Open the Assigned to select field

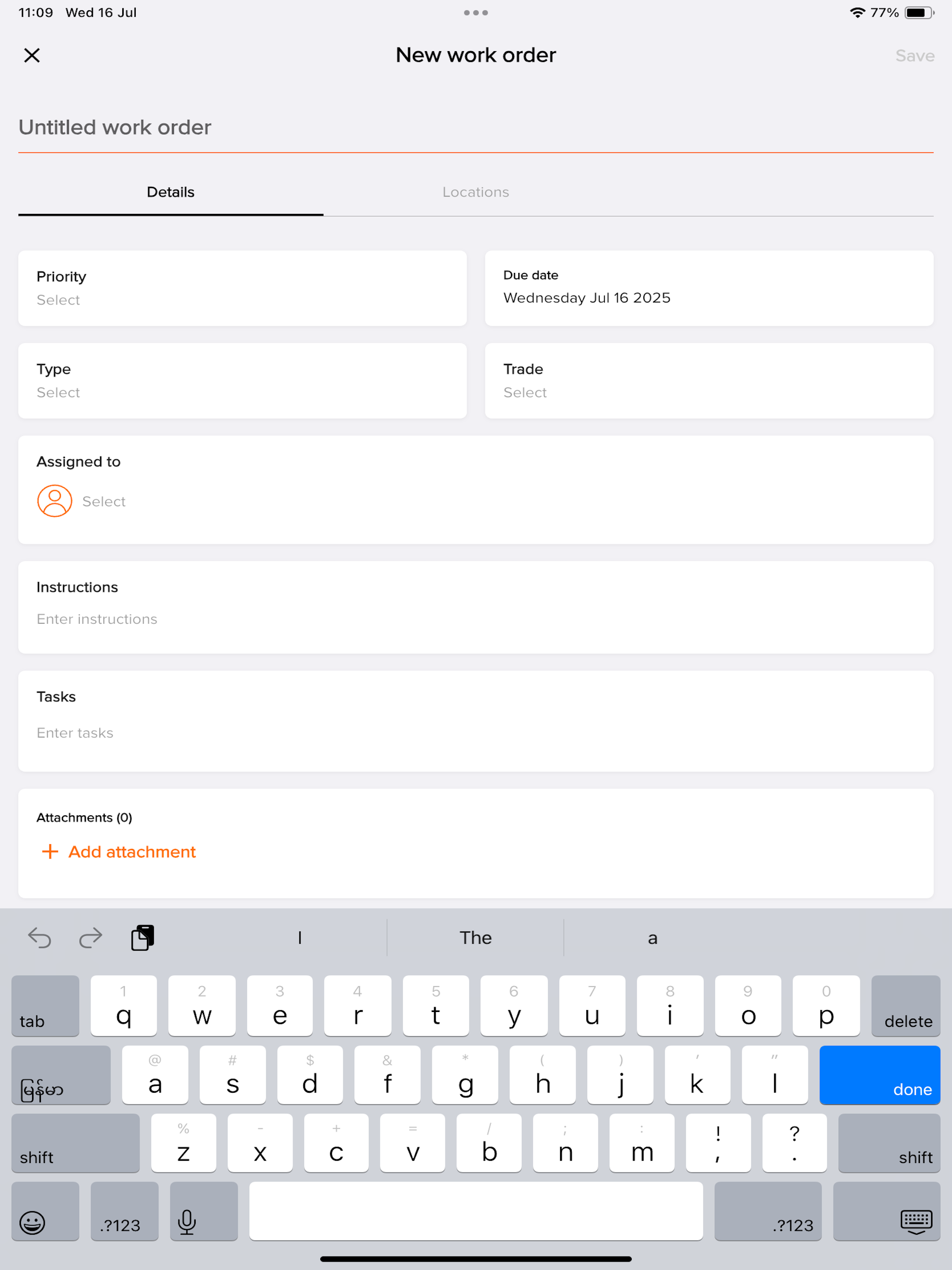coord(476,490)
